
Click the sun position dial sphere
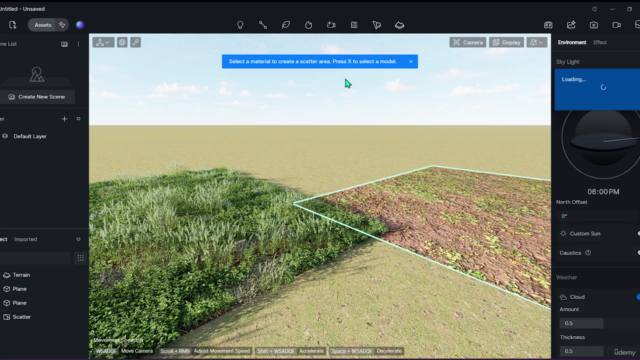click(603, 138)
